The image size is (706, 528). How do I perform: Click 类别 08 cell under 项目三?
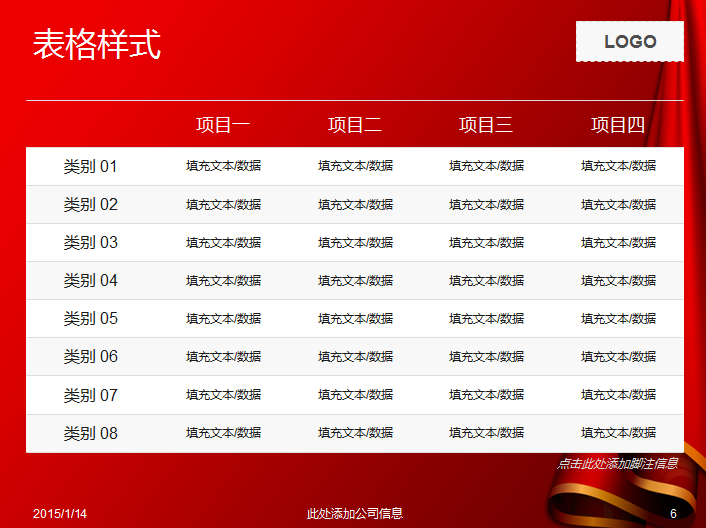click(x=486, y=433)
